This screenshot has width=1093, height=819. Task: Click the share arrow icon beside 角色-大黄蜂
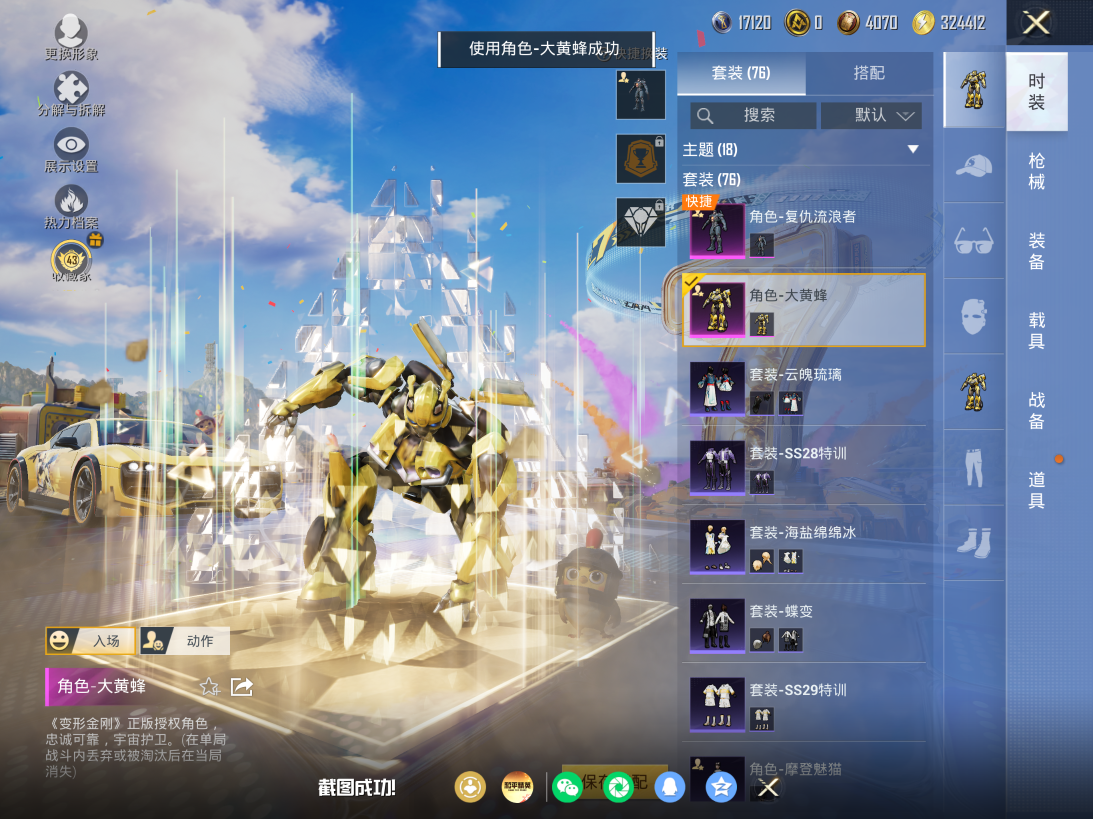[x=241, y=687]
